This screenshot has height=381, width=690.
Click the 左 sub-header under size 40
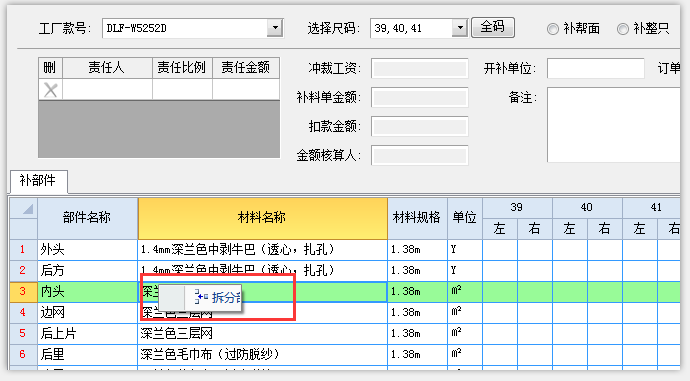pyautogui.click(x=570, y=229)
